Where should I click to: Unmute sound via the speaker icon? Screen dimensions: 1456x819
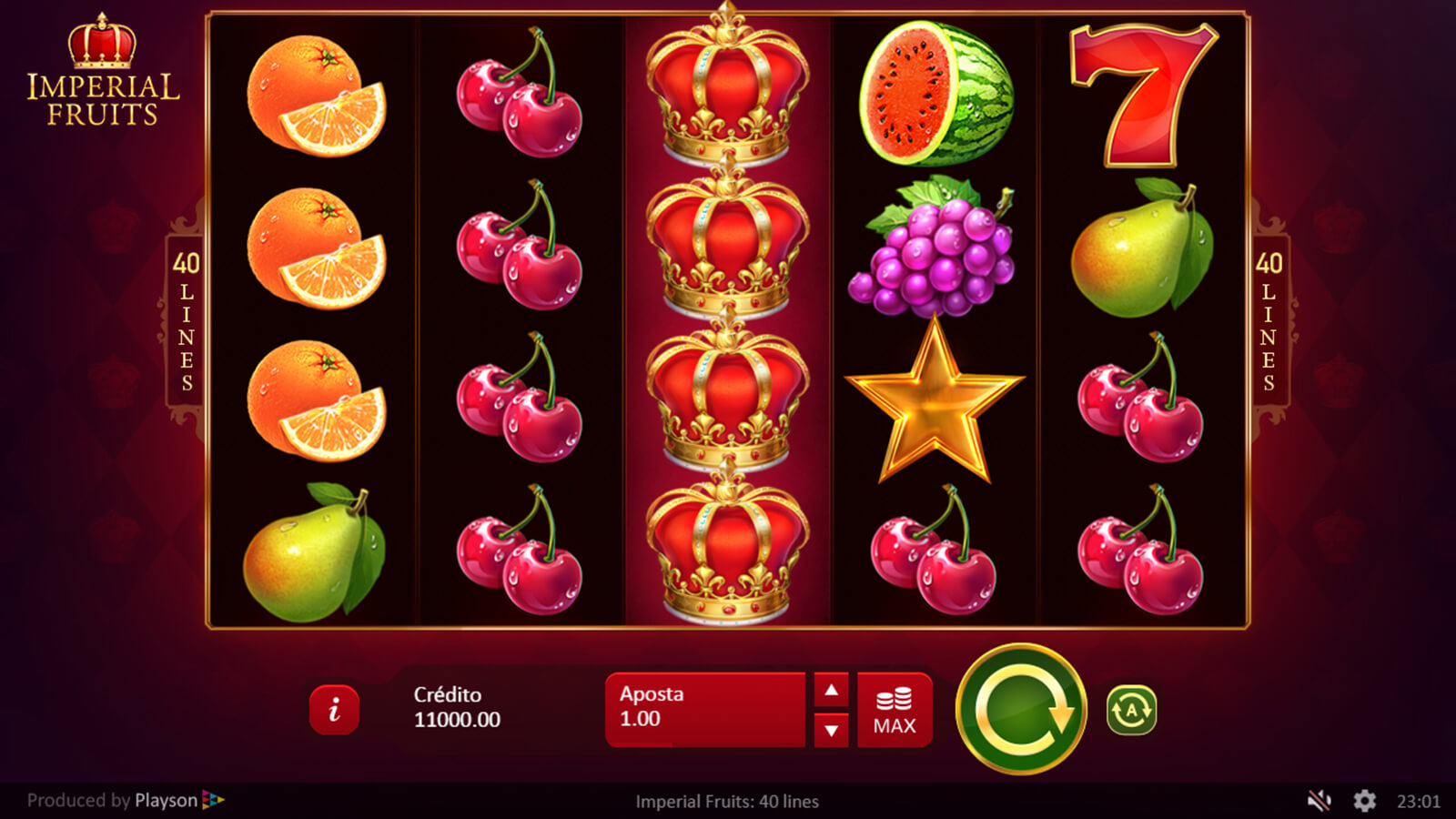1319,801
